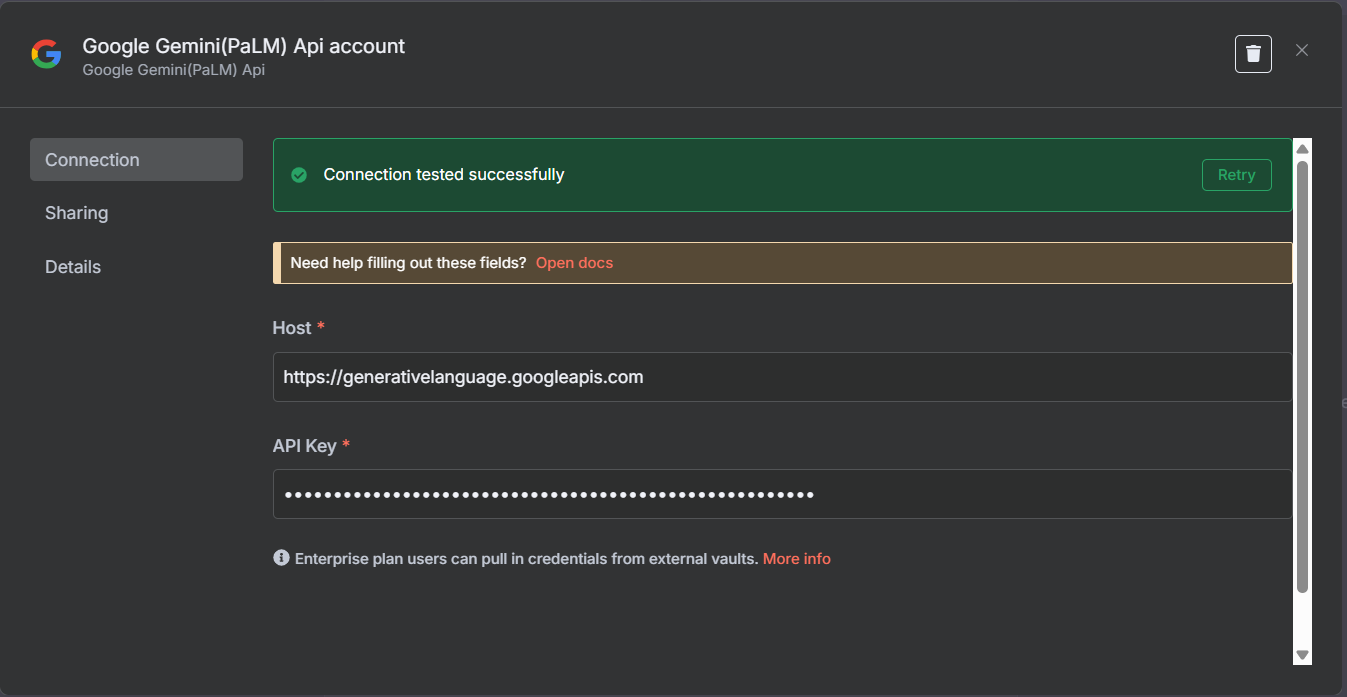The width and height of the screenshot is (1347, 697).
Task: Retry the connection test
Action: [x=1236, y=175]
